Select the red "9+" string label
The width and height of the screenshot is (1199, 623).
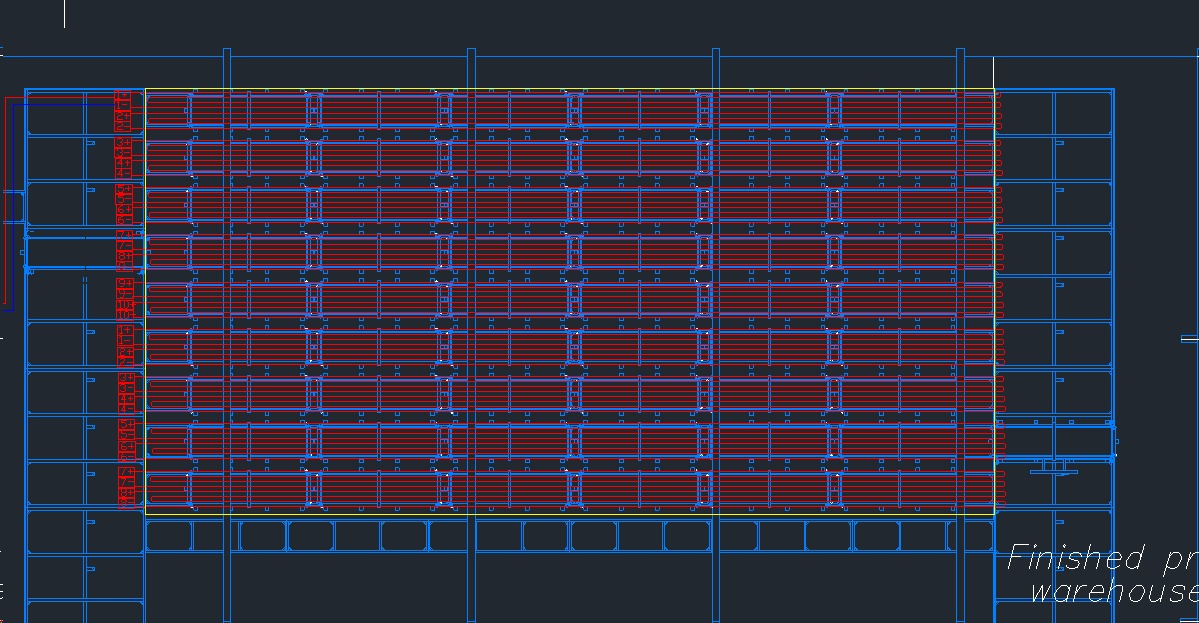(x=125, y=284)
